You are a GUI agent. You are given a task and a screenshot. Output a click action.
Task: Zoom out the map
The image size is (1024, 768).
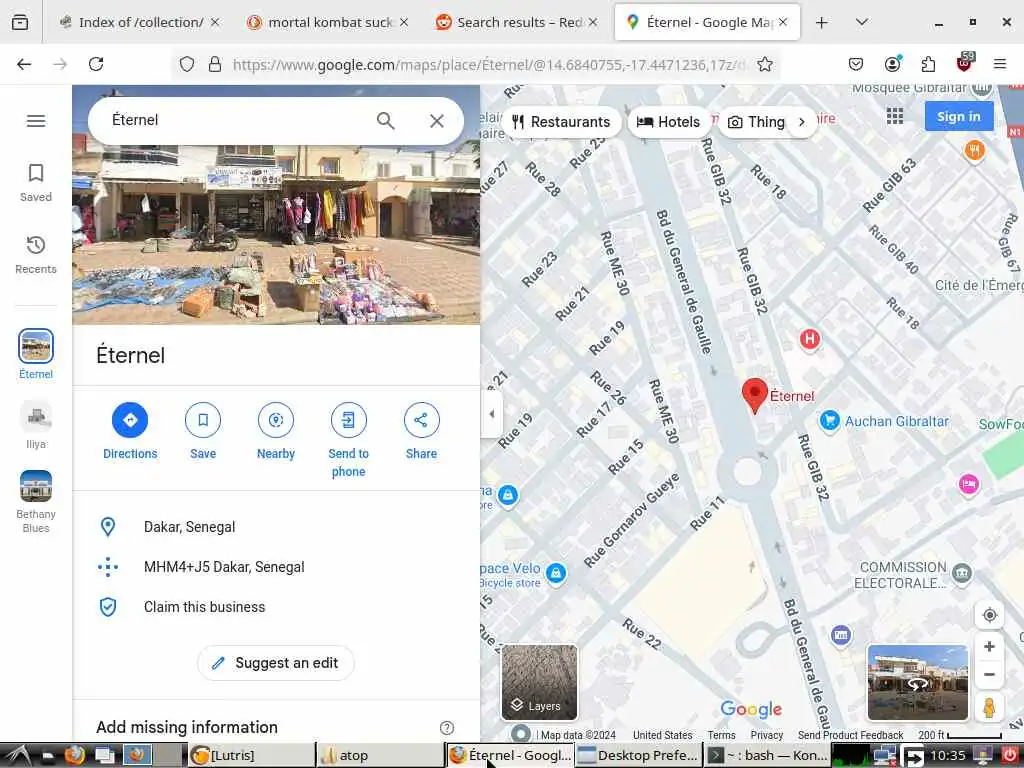coord(989,675)
